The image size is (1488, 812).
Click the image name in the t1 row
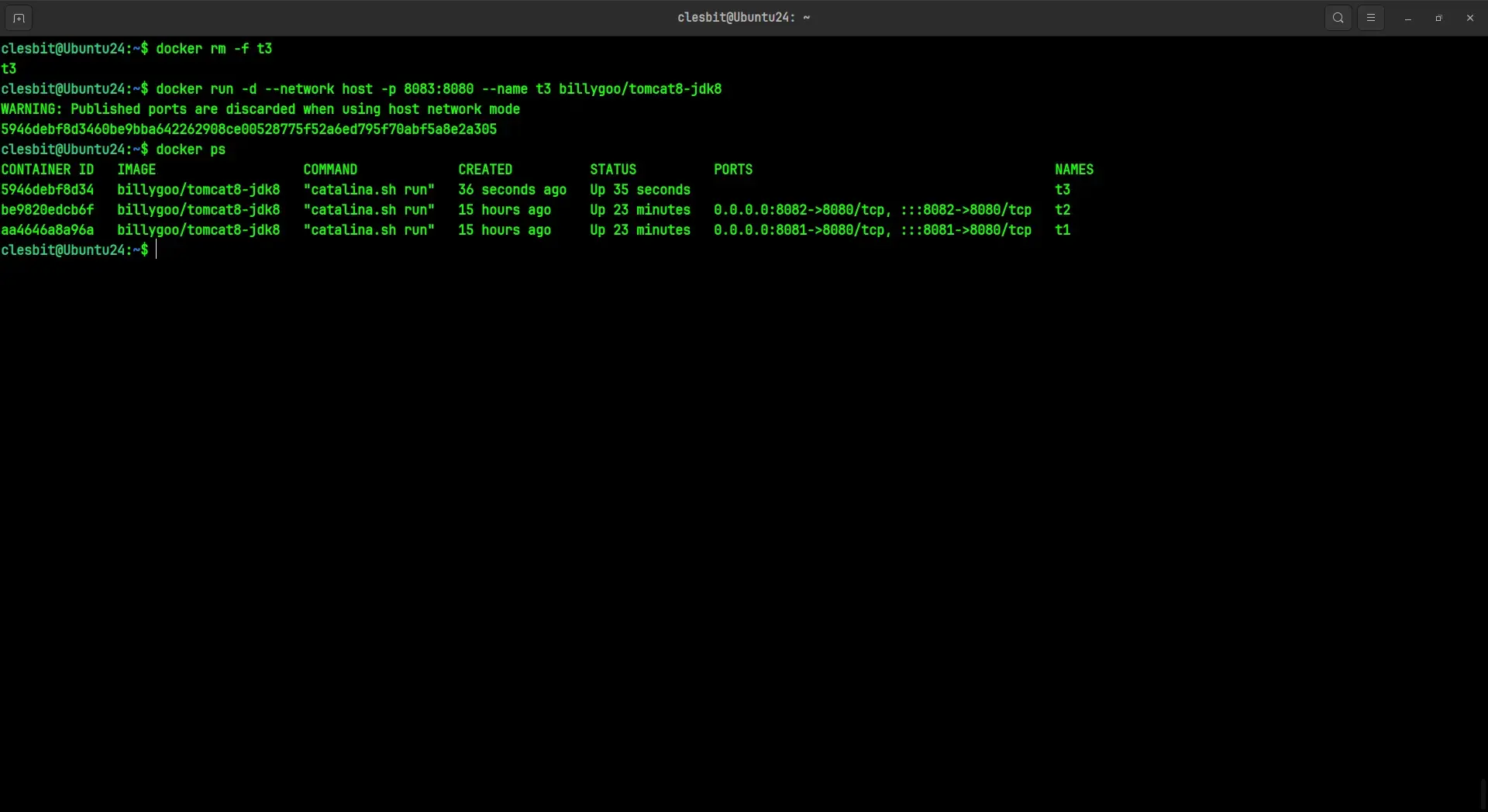[198, 230]
